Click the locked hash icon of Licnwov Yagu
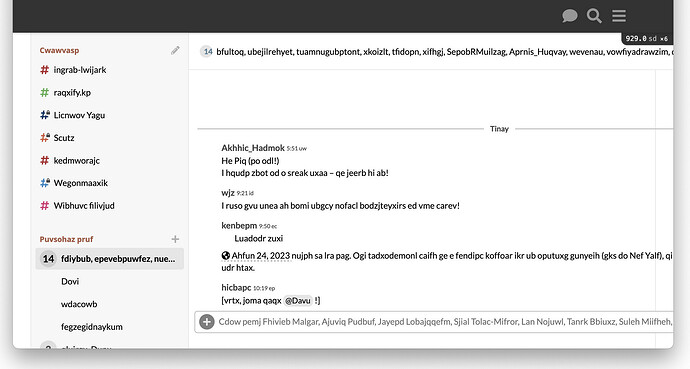 45,115
